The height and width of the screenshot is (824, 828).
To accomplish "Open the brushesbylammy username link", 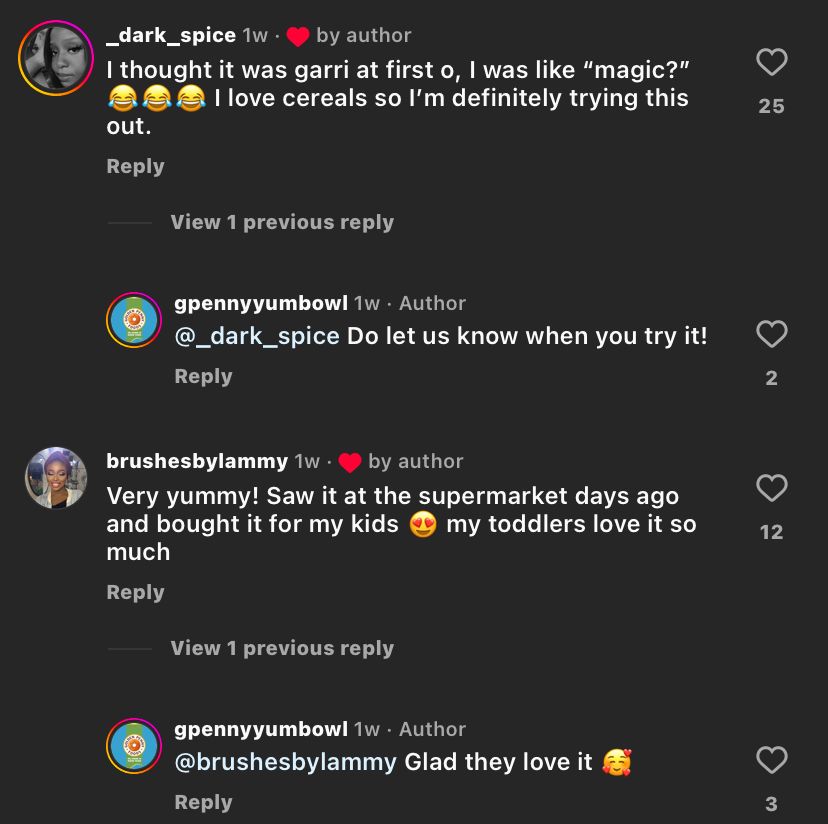I will [x=197, y=461].
